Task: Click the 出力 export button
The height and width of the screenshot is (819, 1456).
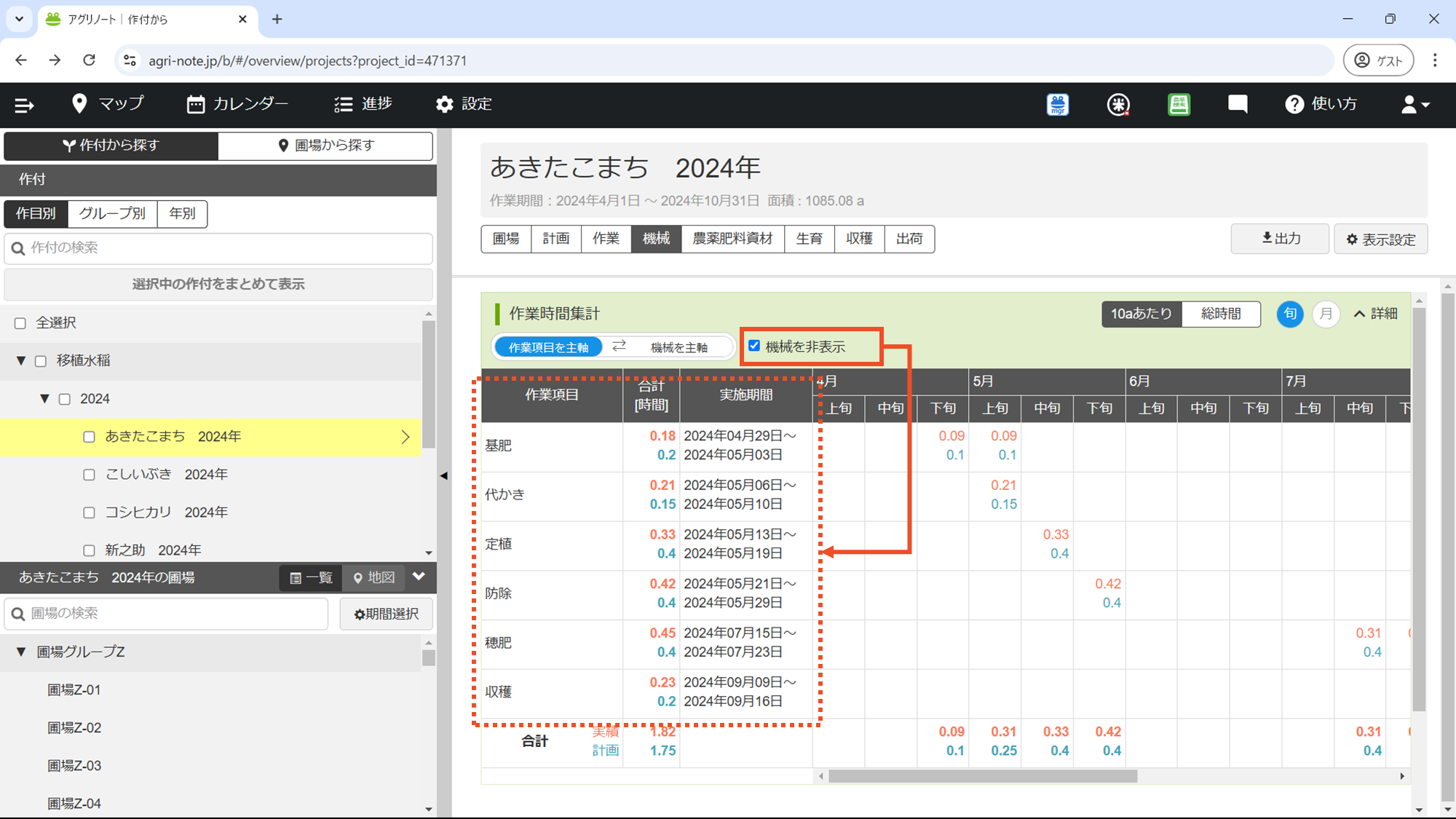Action: point(1280,239)
